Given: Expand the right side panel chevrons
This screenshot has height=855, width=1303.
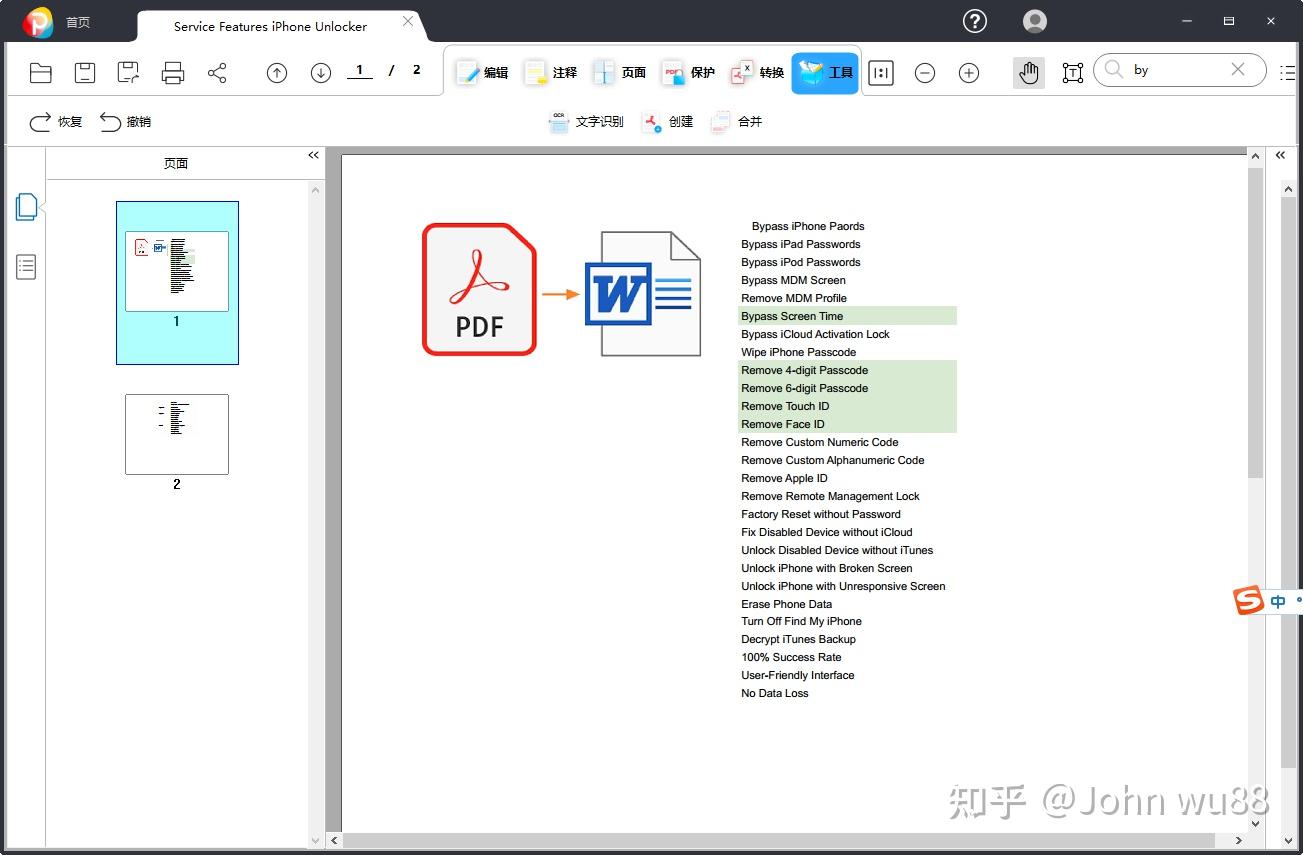Looking at the screenshot, I should coord(1280,155).
